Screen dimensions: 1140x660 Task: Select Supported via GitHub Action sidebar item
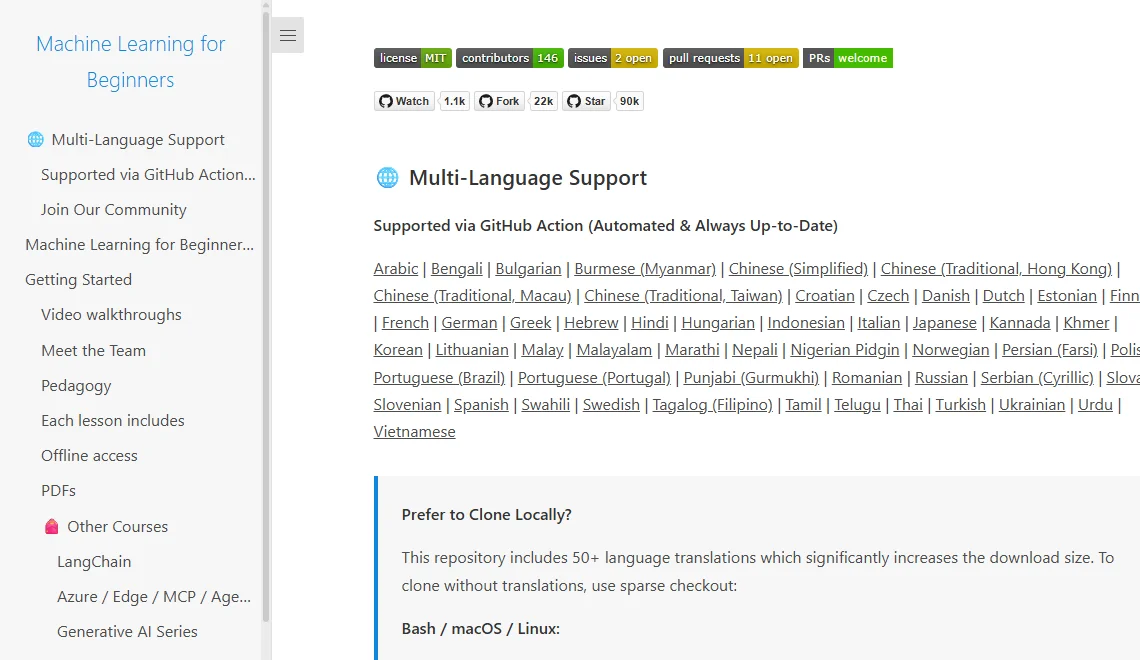pyautogui.click(x=148, y=174)
